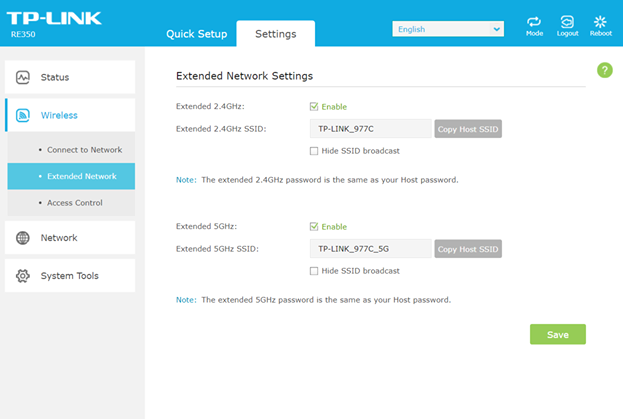Click the Reboot icon
Image resolution: width=623 pixels, height=419 pixels.
coord(600,21)
